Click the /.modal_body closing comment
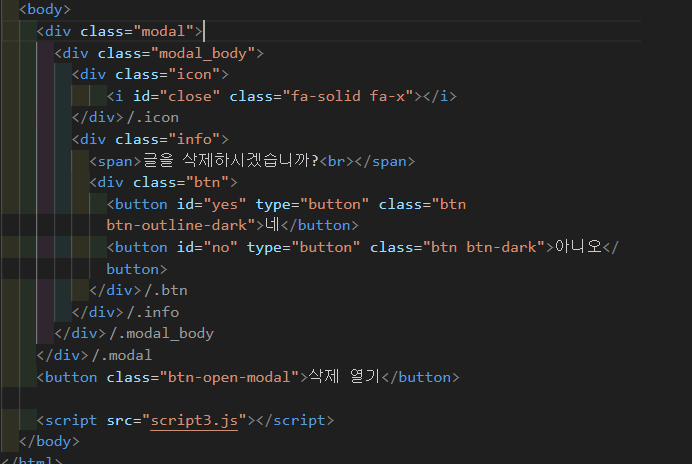 (162, 333)
